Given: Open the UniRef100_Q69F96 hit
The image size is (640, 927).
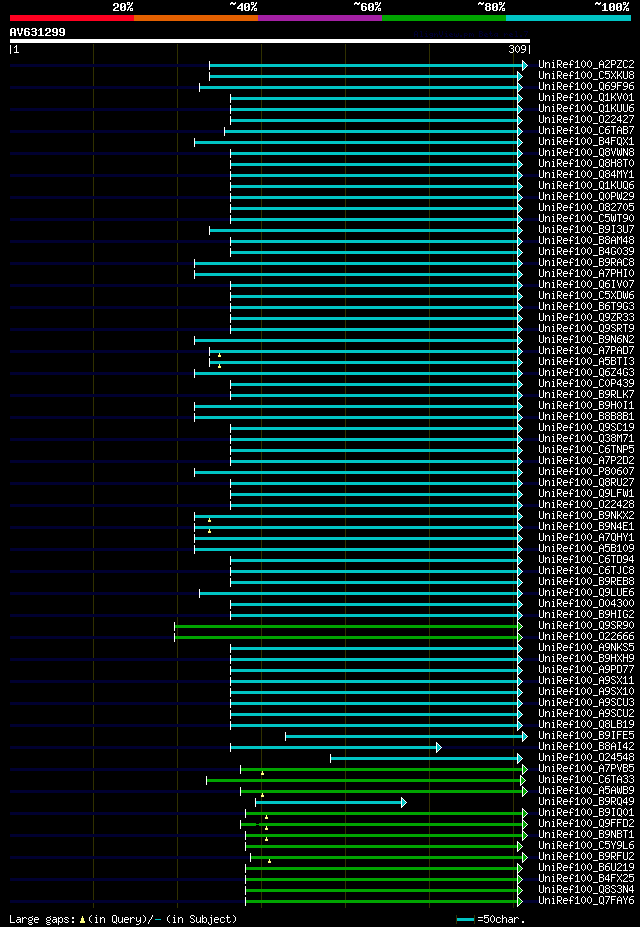Looking at the screenshot, I should (x=586, y=87).
